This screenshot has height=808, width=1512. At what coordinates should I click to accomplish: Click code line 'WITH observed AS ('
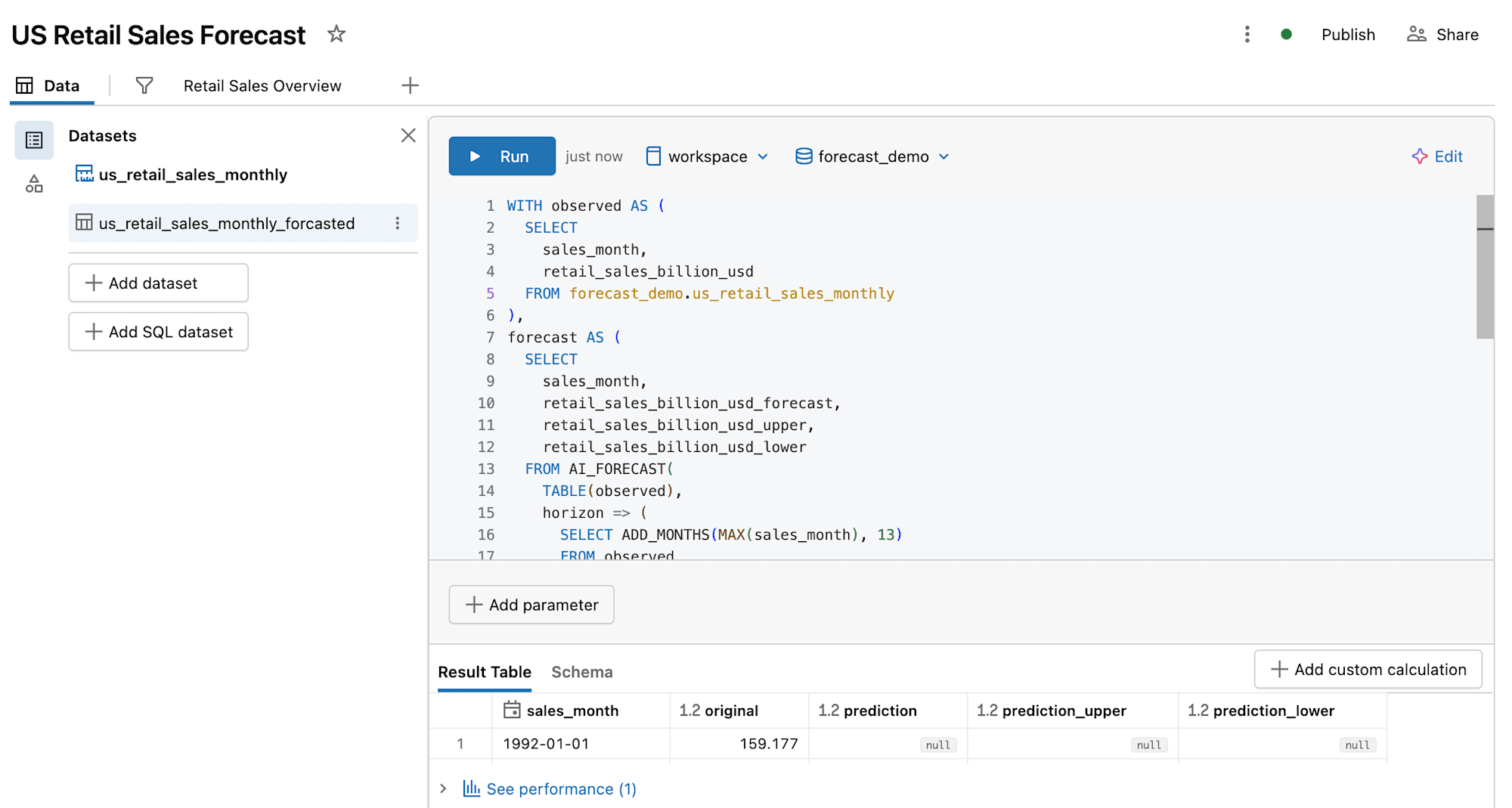point(586,206)
